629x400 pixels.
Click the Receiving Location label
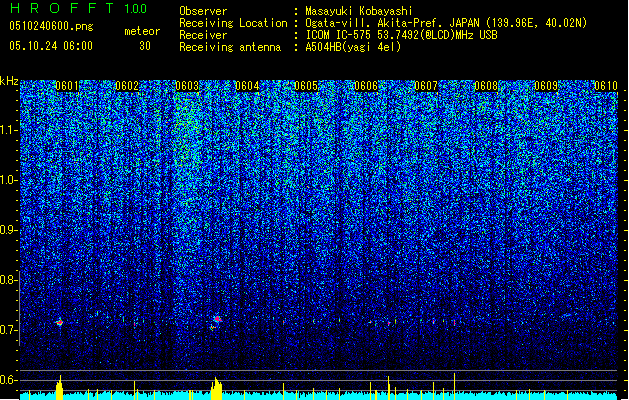pyautogui.click(x=233, y=23)
